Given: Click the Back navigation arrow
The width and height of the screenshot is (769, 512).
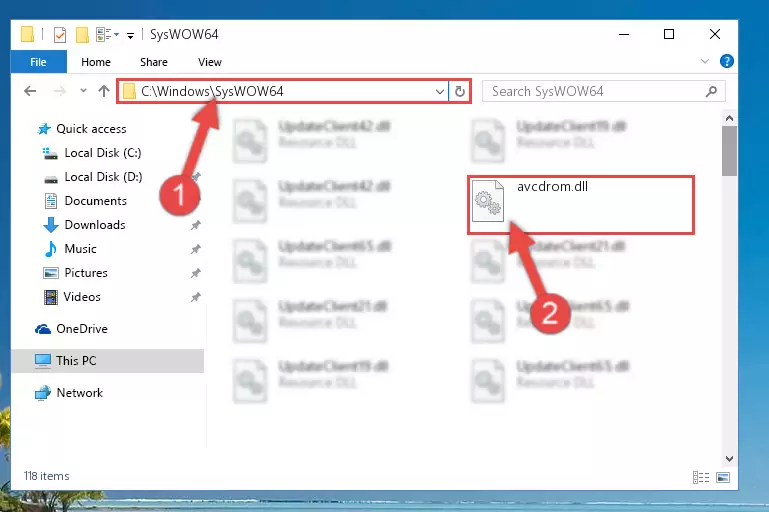Looking at the screenshot, I should click(30, 91).
